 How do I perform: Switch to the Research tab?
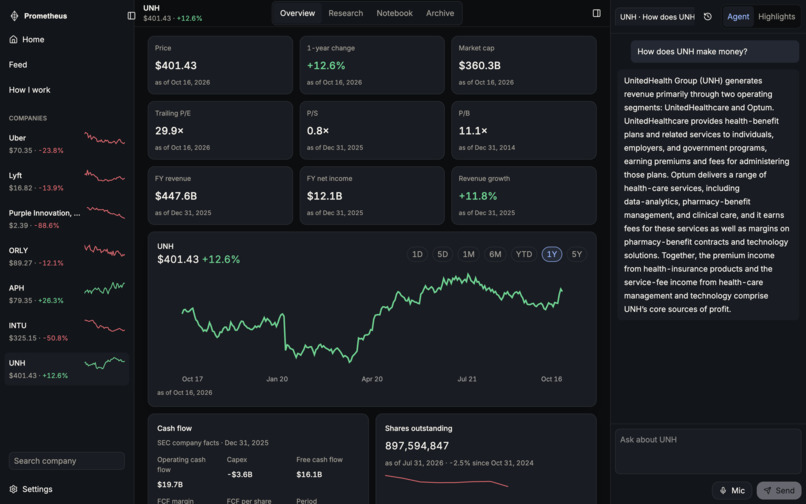(345, 13)
